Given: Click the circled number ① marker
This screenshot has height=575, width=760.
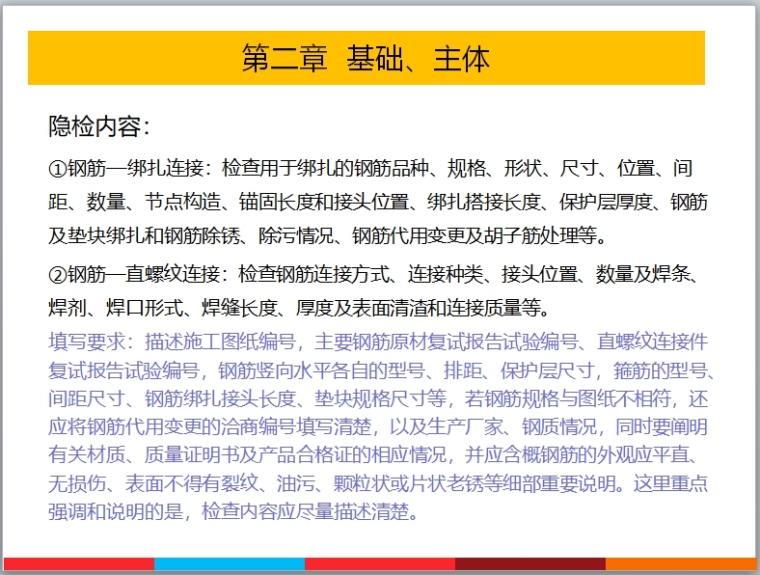Looking at the screenshot, I should pyautogui.click(x=57, y=167).
